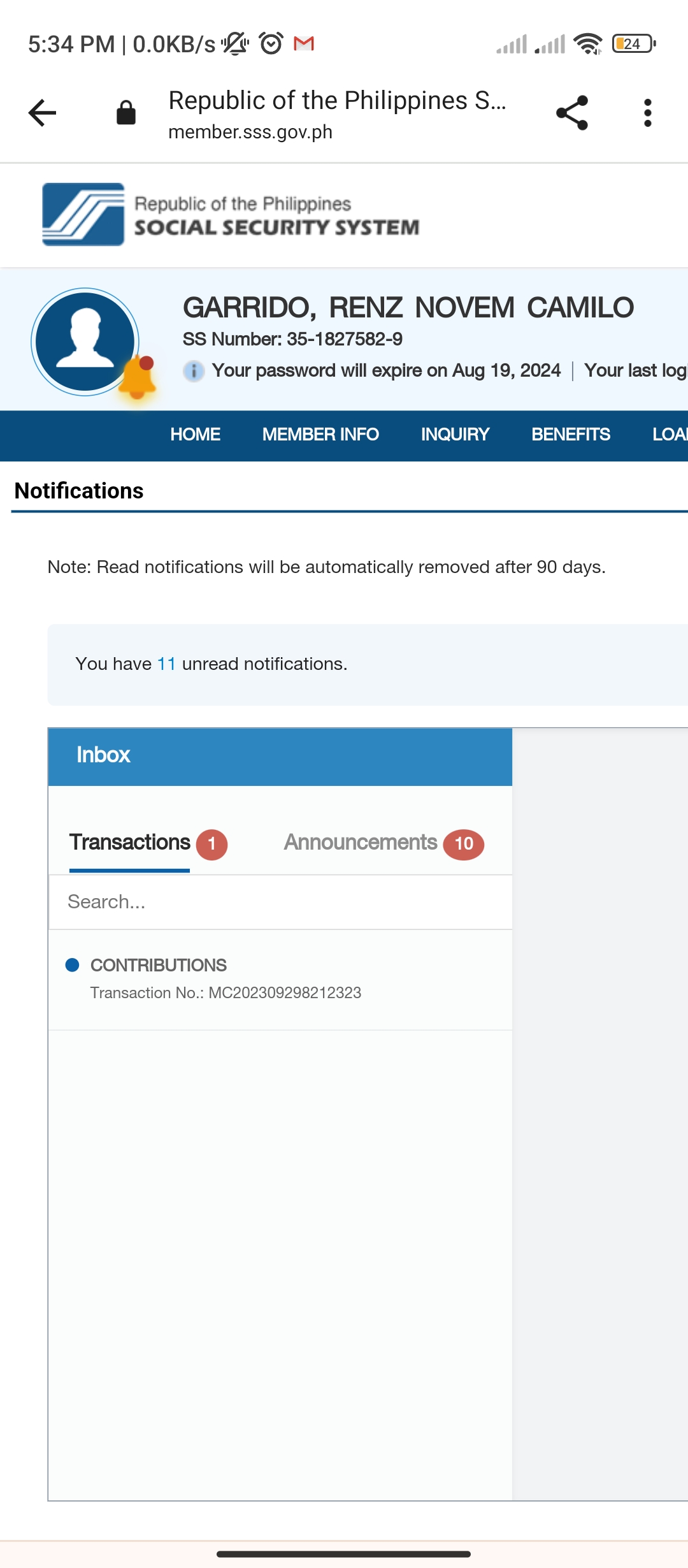The image size is (688, 1568).
Task: Open the INQUIRY menu
Action: (x=455, y=435)
